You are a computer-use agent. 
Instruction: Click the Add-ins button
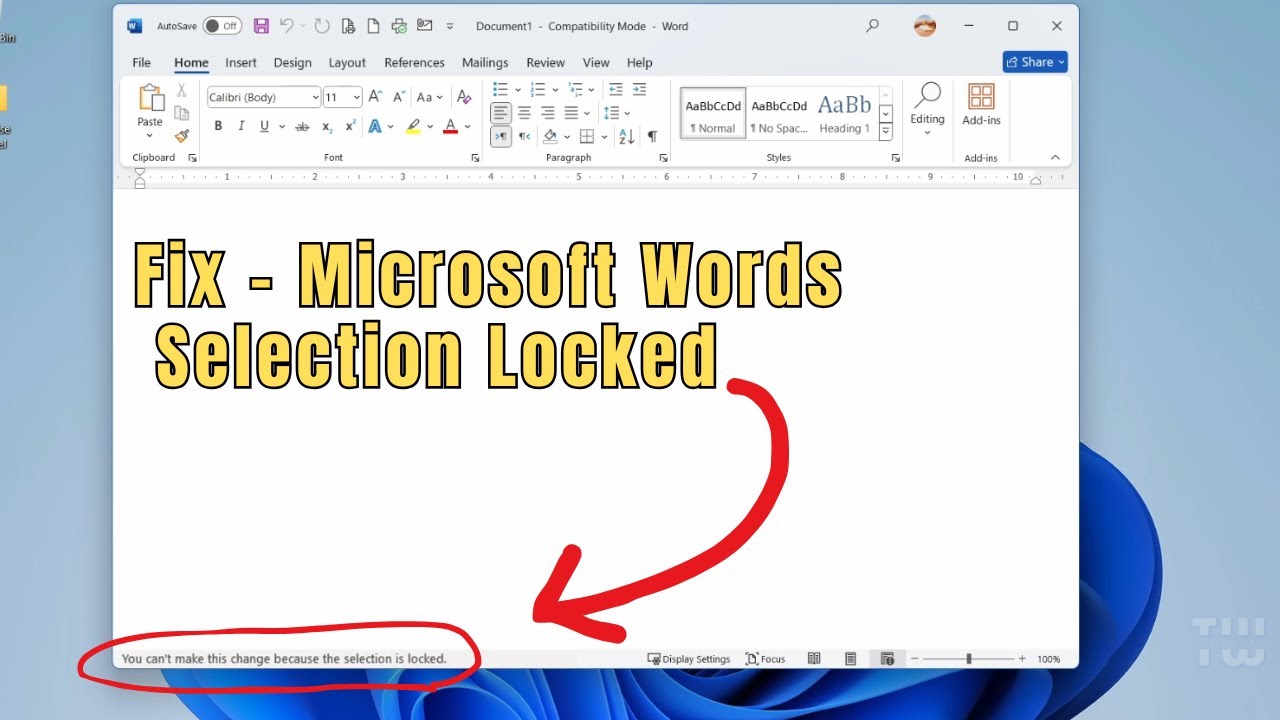point(981,104)
